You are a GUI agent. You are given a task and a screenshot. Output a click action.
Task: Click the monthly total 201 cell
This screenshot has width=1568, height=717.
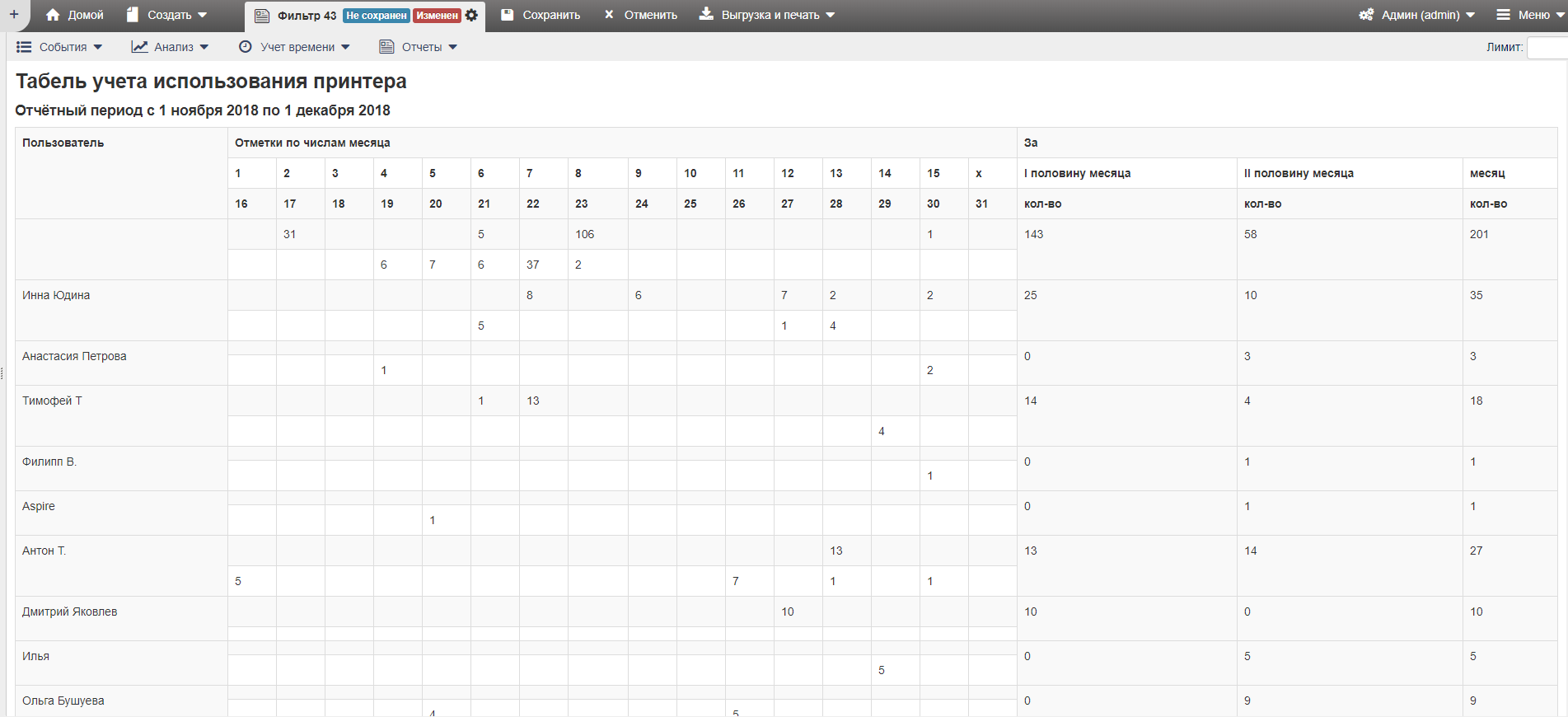tap(1479, 235)
